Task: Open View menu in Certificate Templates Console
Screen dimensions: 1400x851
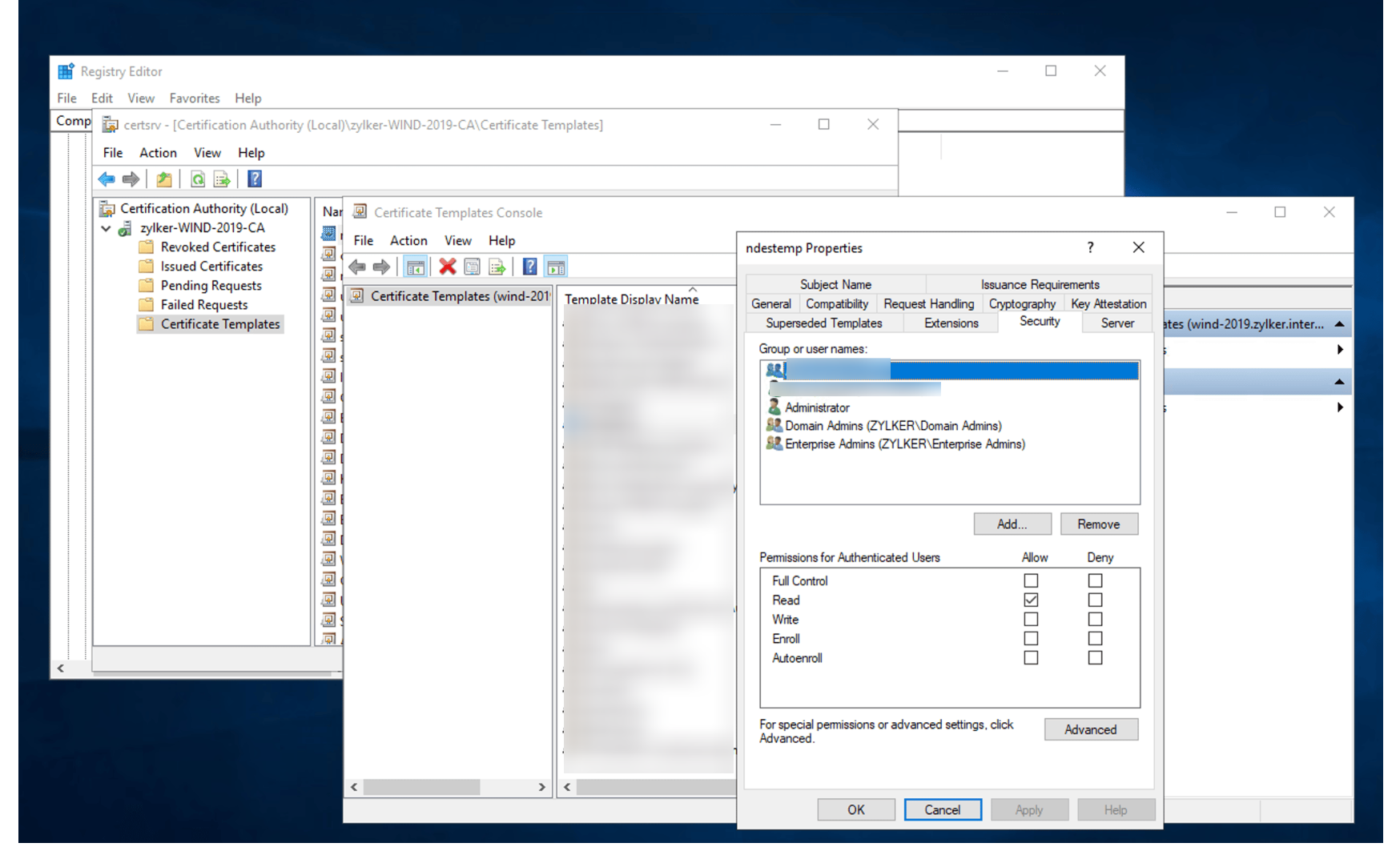Action: [458, 241]
